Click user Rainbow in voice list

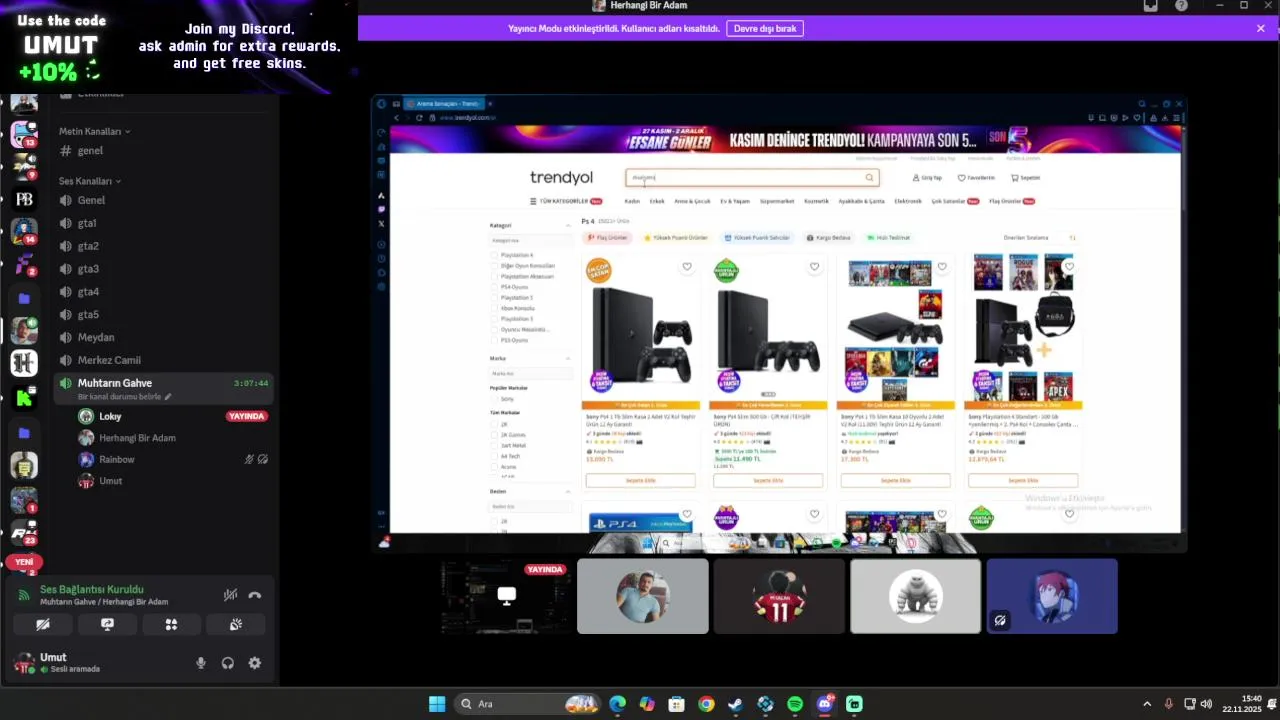click(116, 460)
